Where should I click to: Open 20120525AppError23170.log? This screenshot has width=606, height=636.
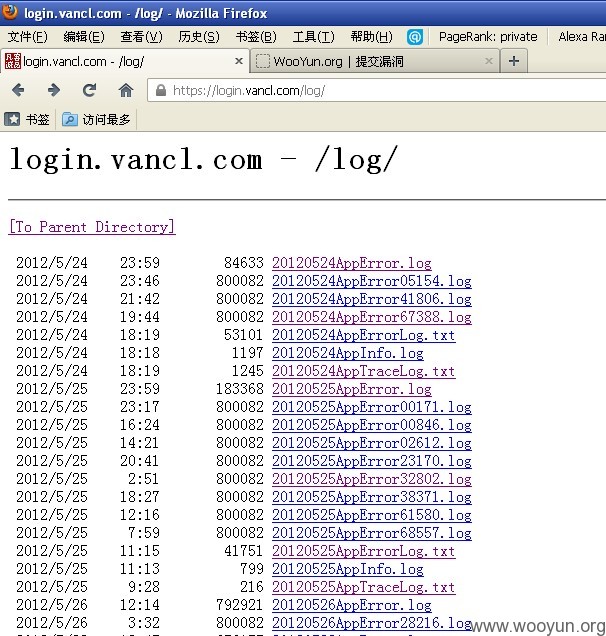(x=372, y=461)
